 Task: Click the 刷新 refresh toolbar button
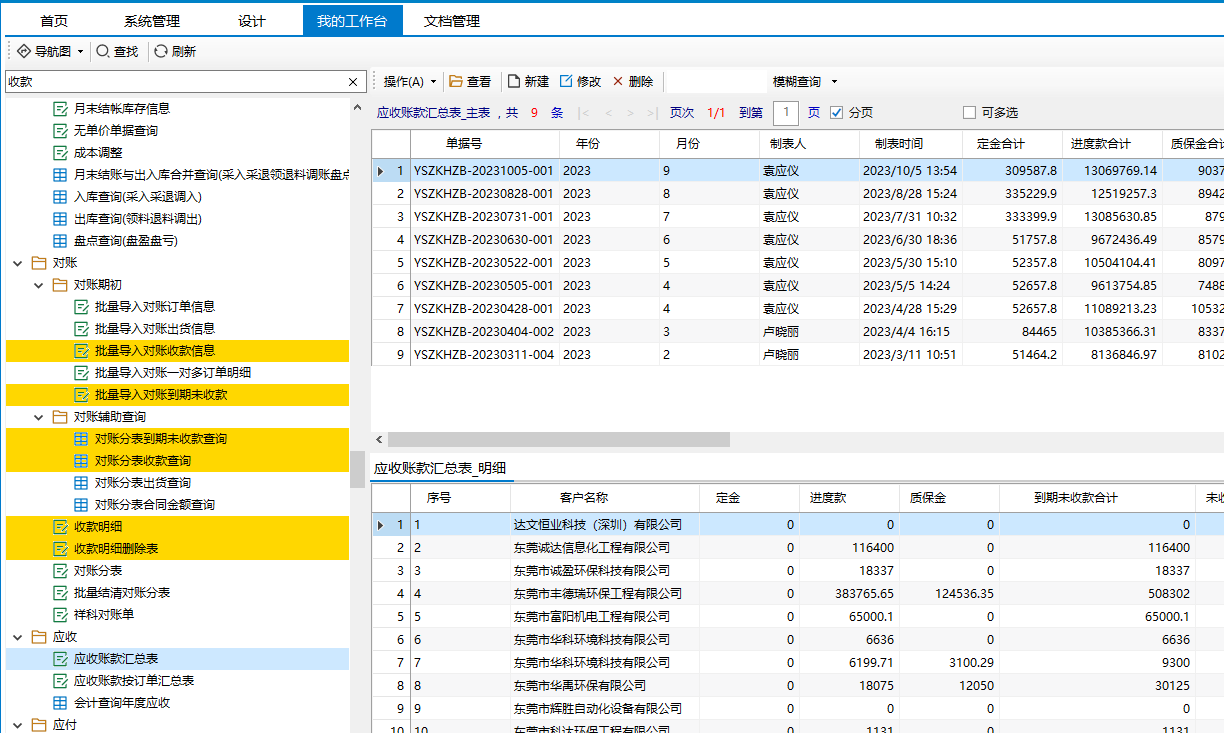175,51
